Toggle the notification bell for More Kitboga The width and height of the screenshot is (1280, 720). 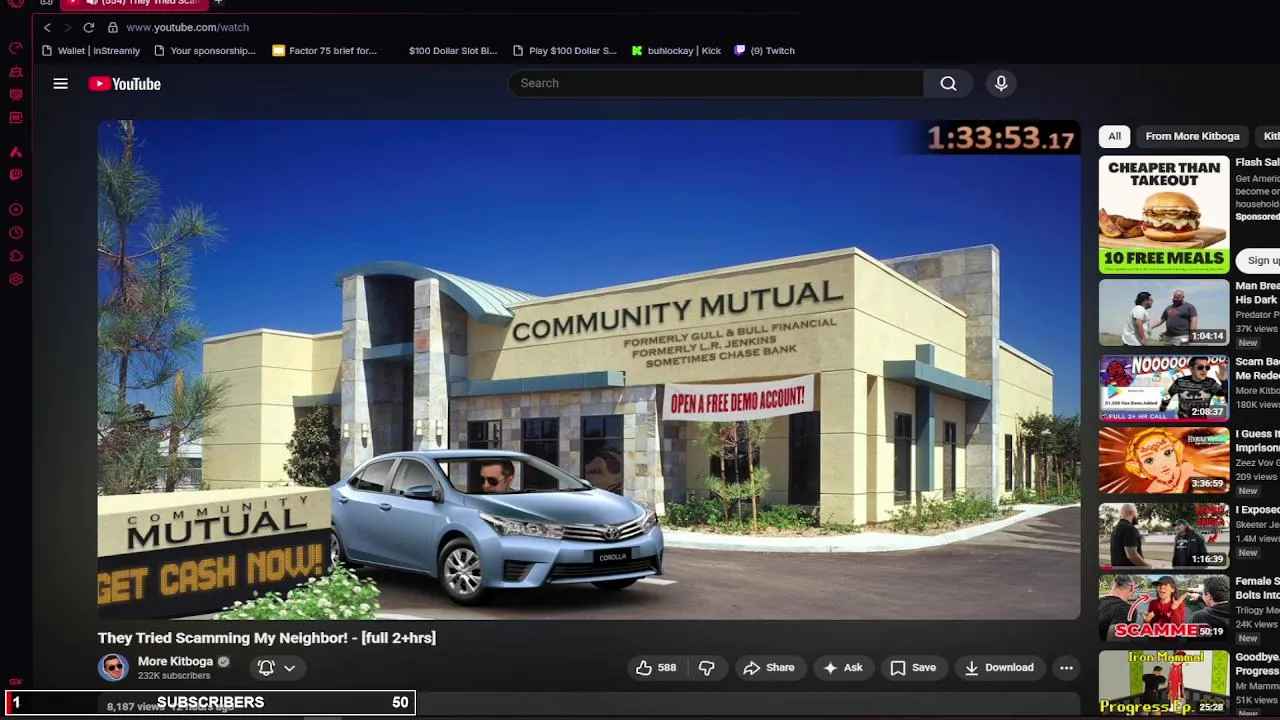tap(266, 668)
